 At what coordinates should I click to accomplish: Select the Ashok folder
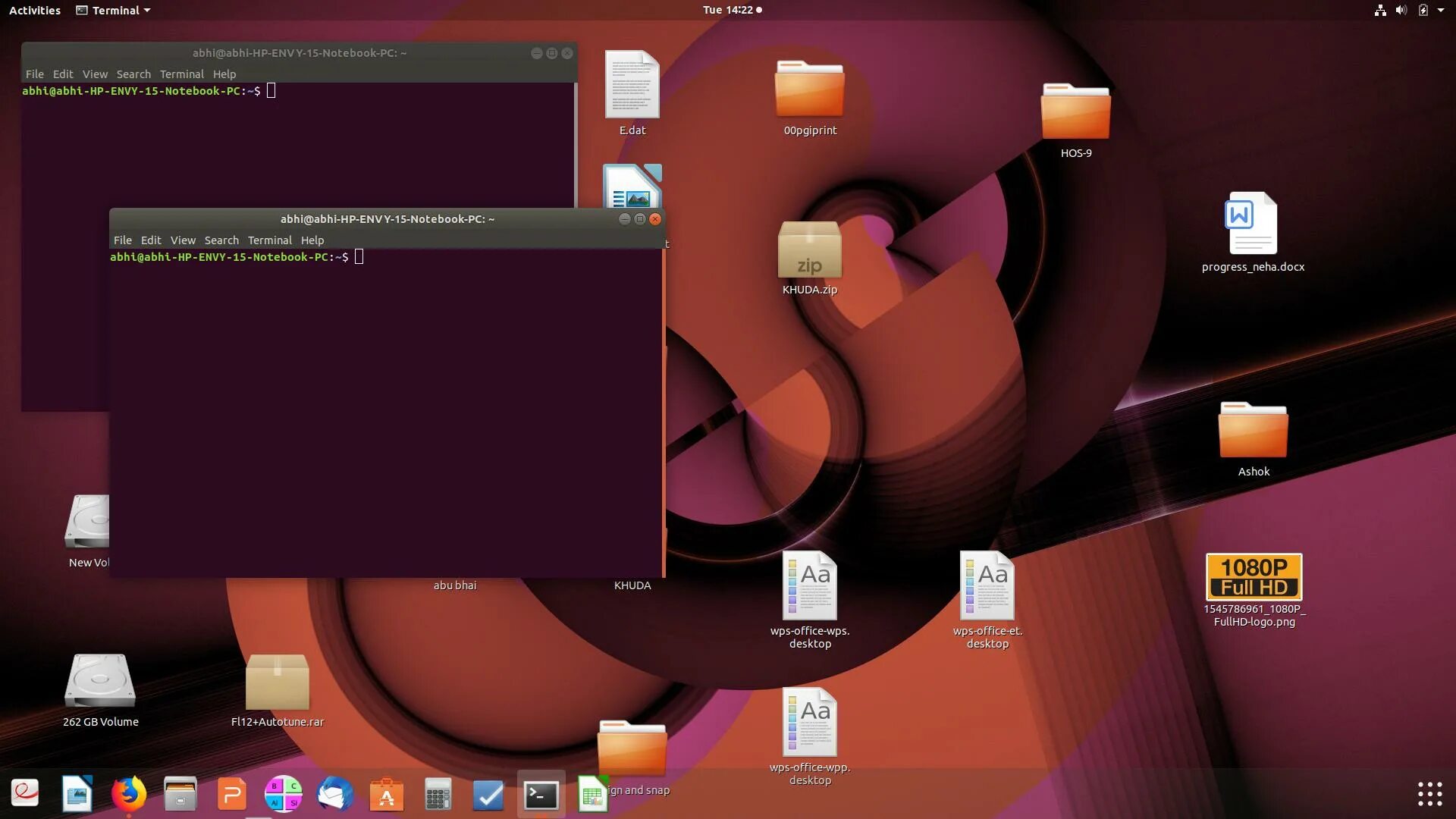pyautogui.click(x=1253, y=438)
